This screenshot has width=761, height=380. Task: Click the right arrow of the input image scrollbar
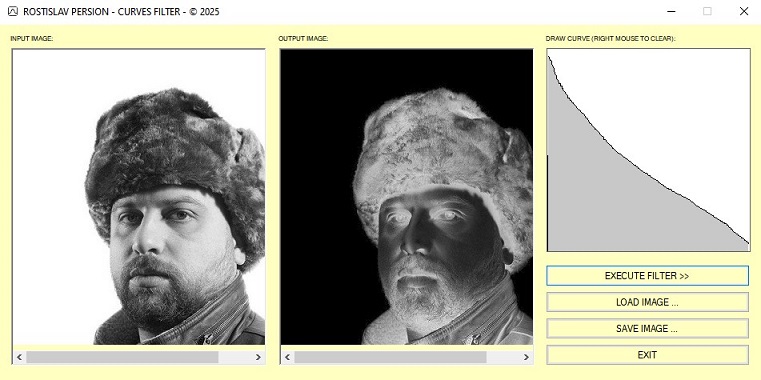tap(258, 357)
